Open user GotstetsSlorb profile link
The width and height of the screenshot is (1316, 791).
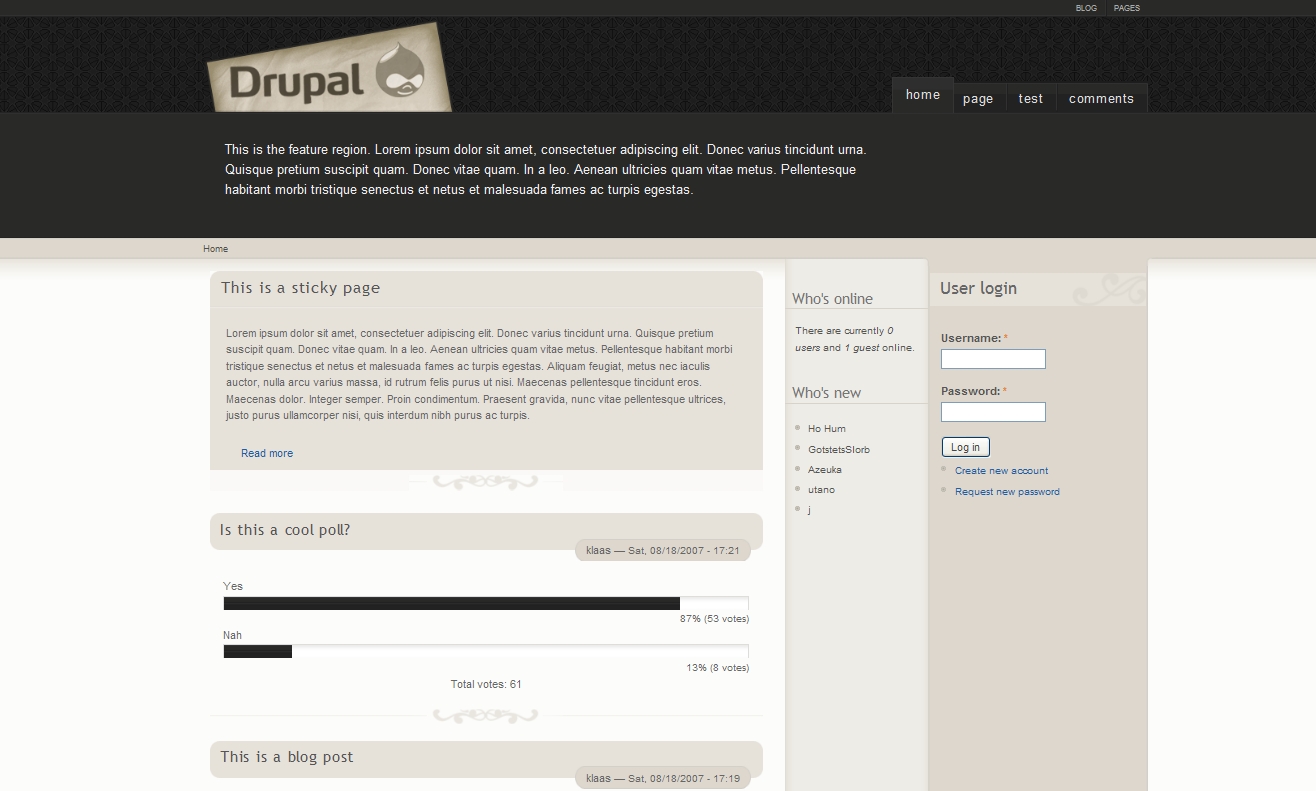(x=838, y=450)
